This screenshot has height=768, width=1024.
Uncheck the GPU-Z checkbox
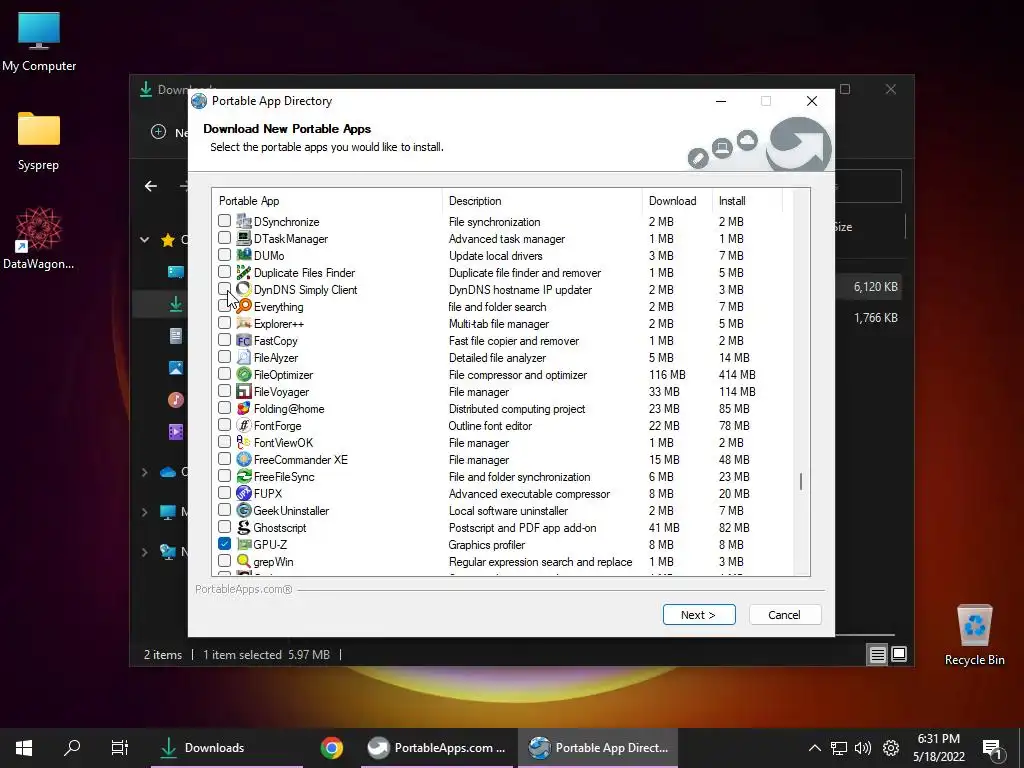[225, 543]
